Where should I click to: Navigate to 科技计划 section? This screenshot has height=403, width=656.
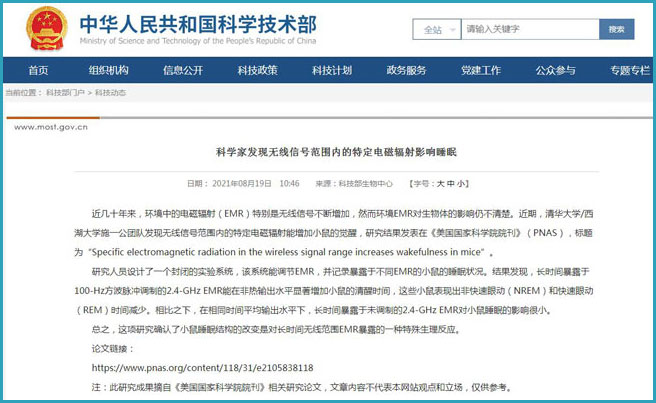332,71
